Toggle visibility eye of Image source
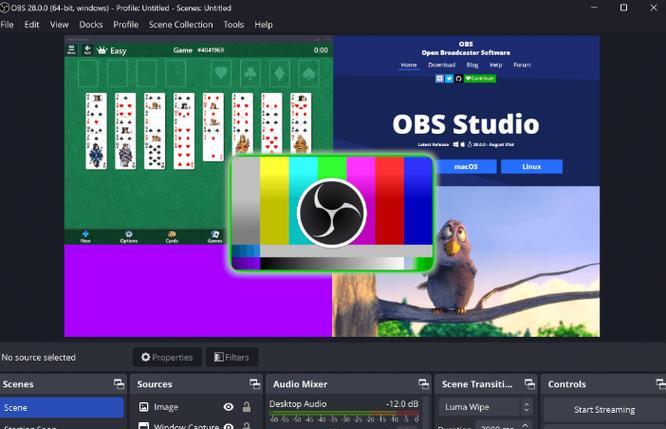Viewport: 666px width, 429px height. (x=229, y=407)
